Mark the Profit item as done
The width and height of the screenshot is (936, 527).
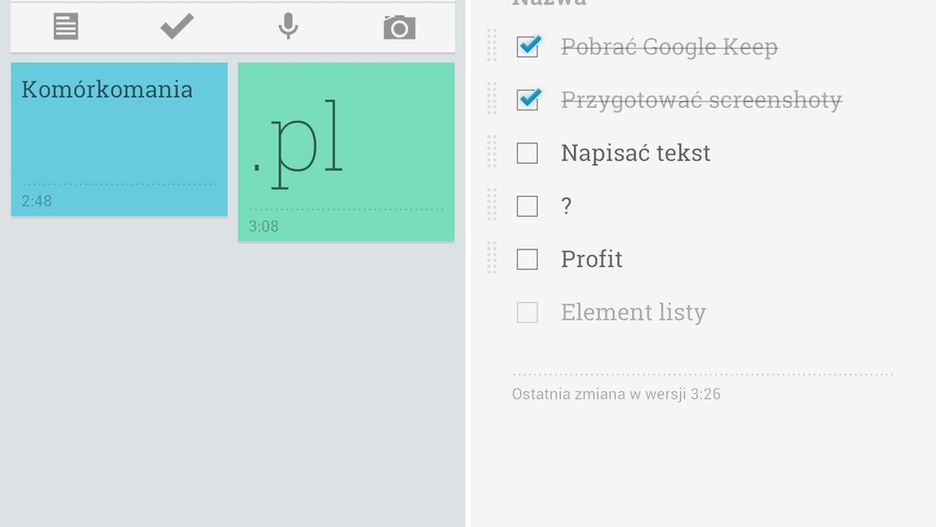click(527, 259)
